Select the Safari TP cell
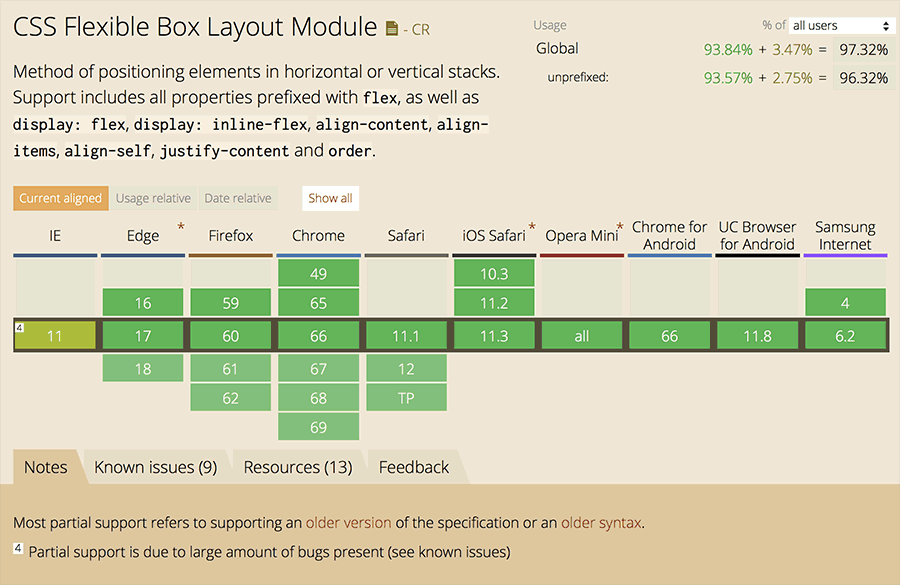 point(406,397)
